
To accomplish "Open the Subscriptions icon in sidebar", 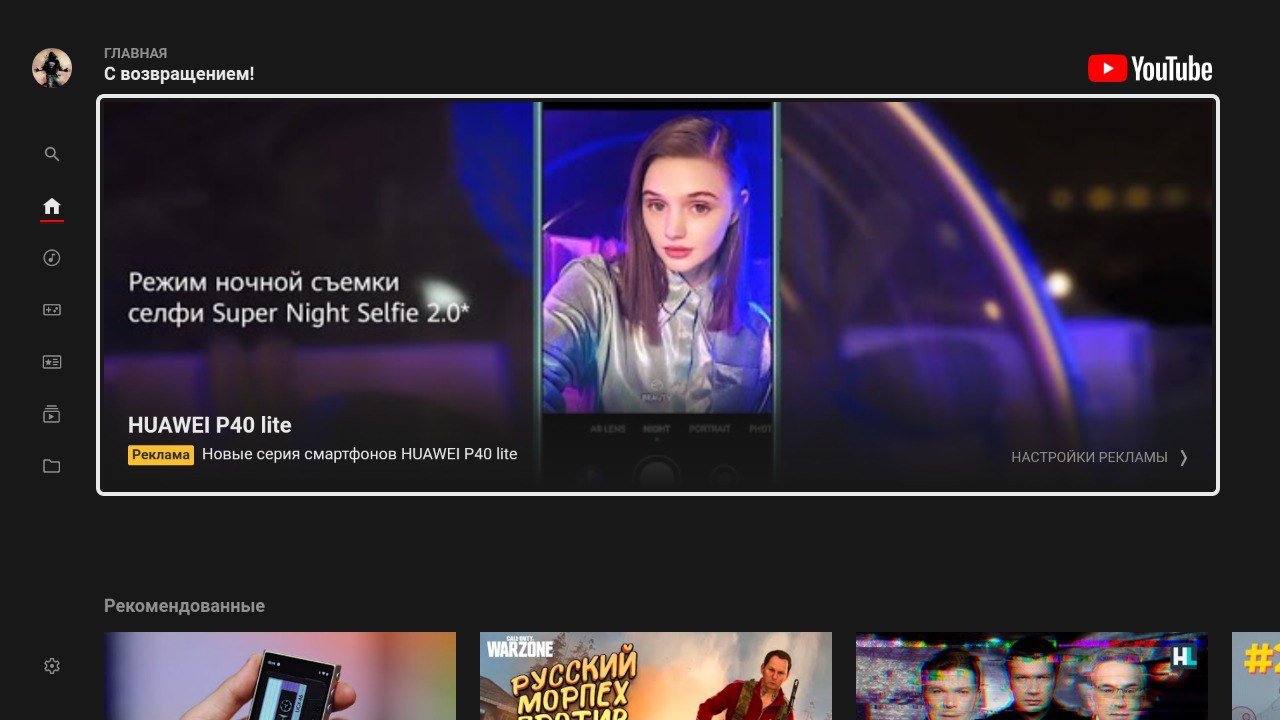I will [52, 414].
